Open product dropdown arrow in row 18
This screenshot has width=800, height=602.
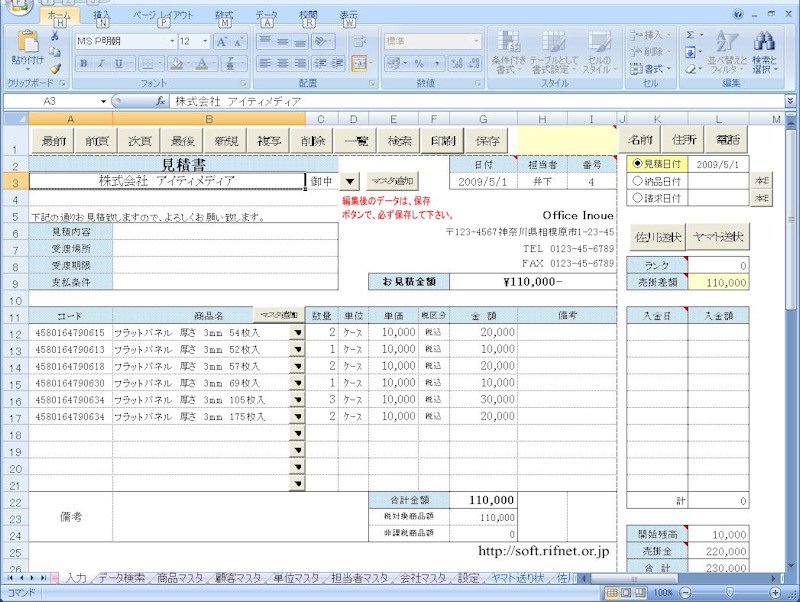coord(297,434)
